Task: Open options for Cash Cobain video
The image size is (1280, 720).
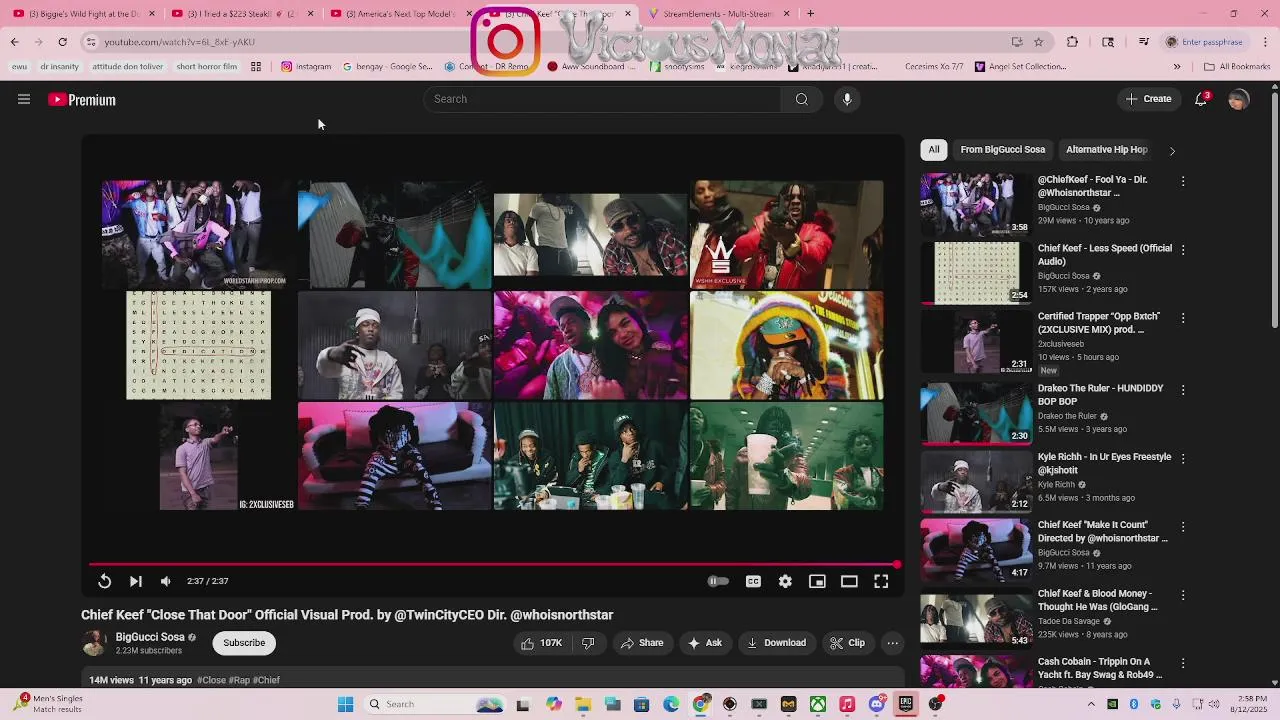Action: (x=1183, y=663)
